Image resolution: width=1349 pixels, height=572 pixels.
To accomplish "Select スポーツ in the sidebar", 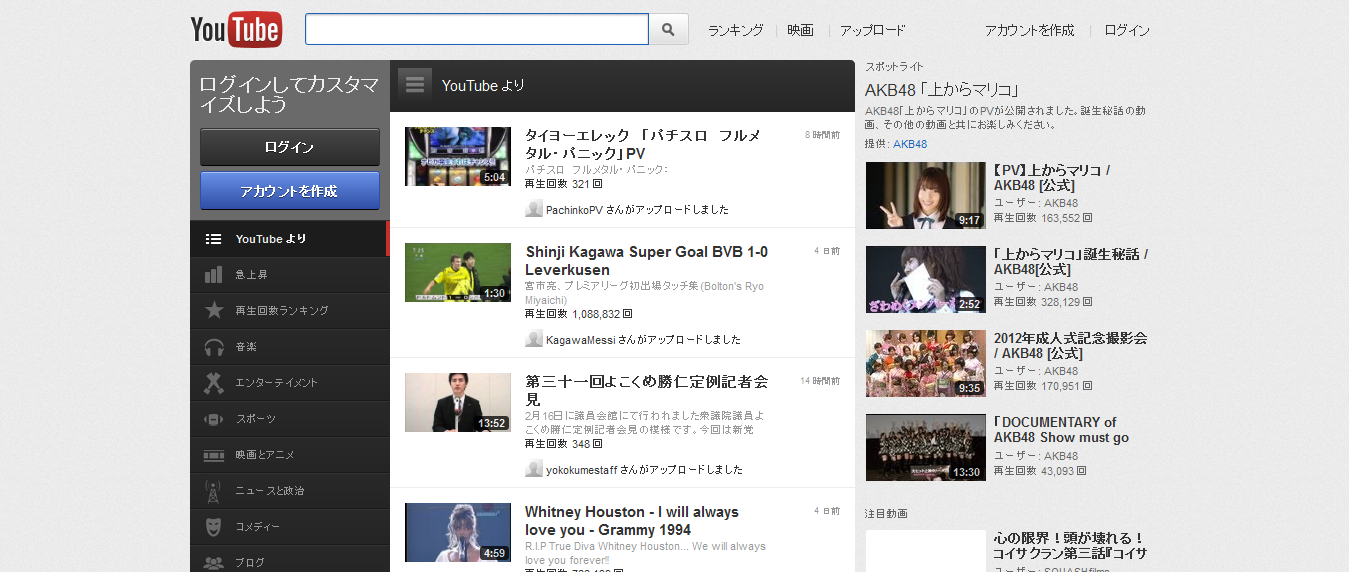I will 289,419.
